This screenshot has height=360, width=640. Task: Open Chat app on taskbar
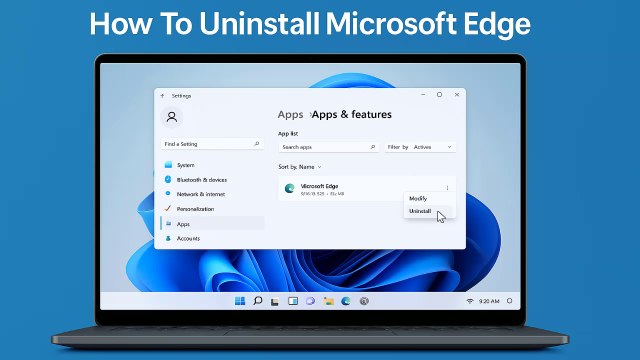point(310,301)
